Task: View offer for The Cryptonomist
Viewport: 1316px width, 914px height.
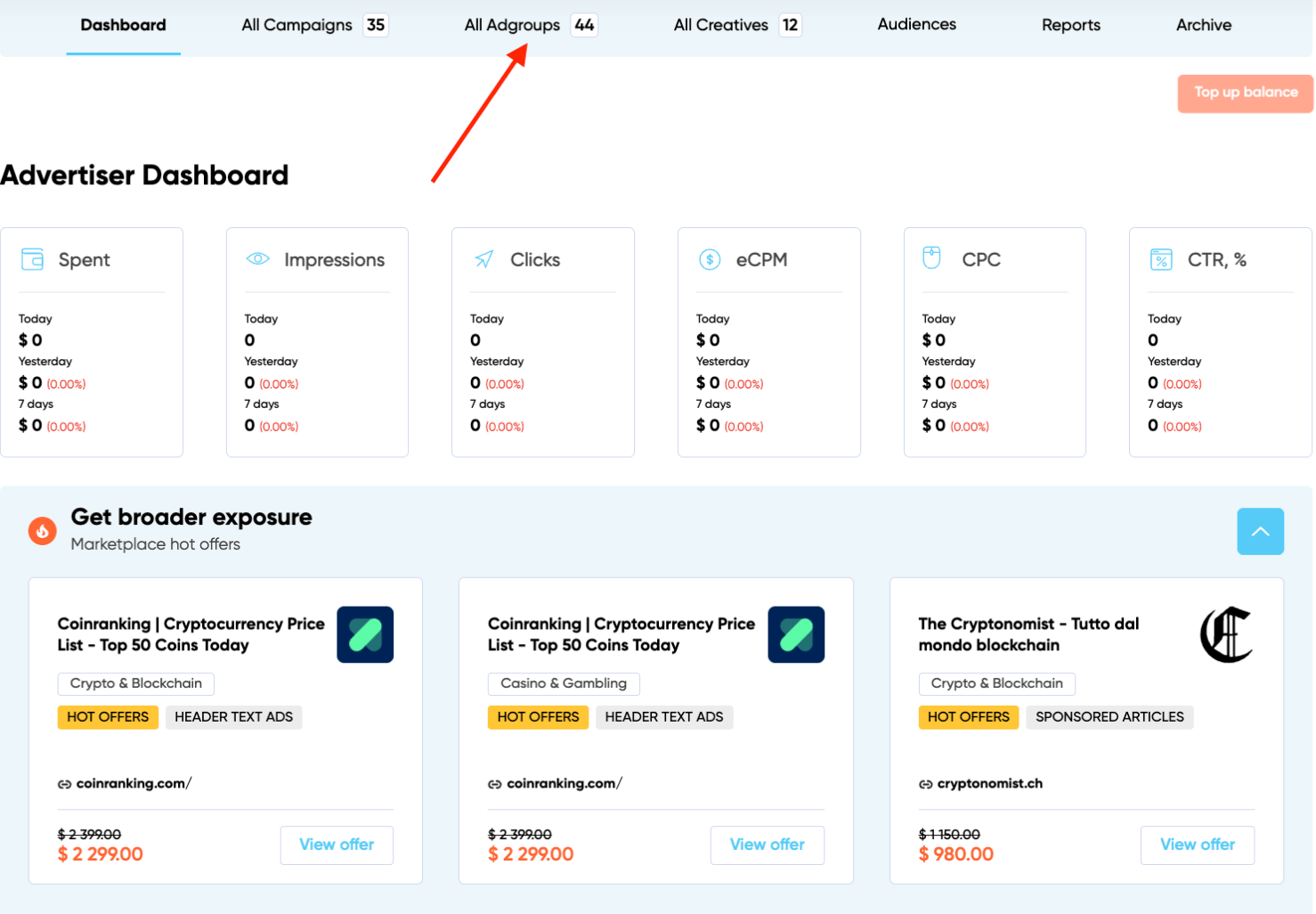Action: (1198, 845)
